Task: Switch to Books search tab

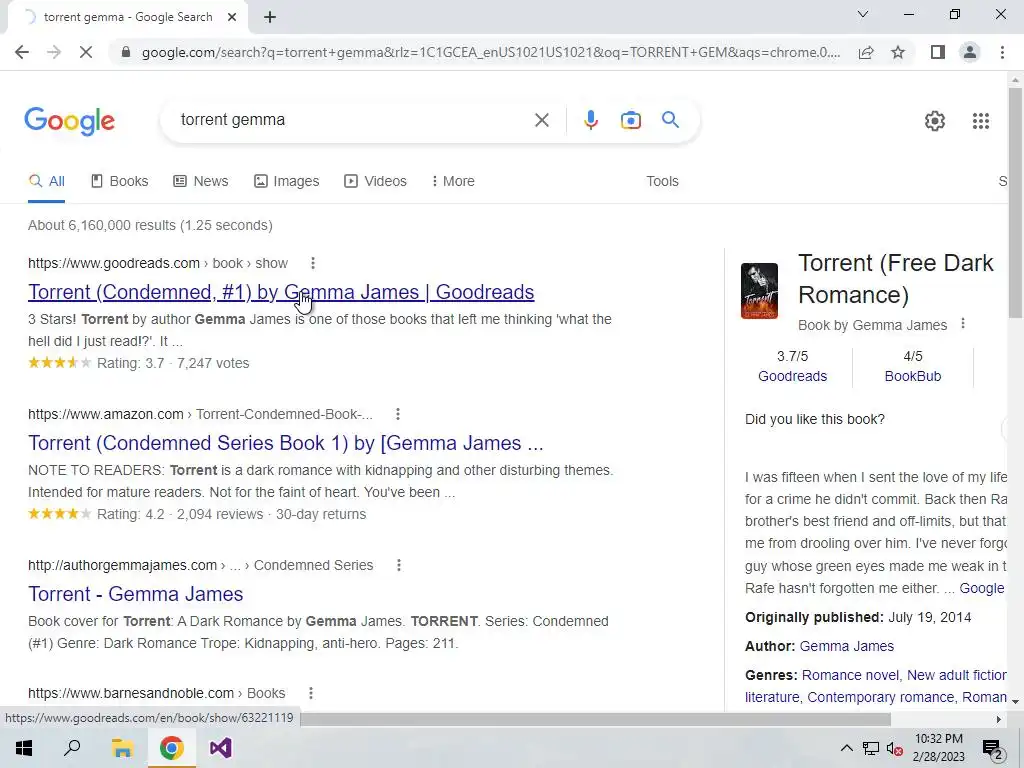Action: coord(120,182)
